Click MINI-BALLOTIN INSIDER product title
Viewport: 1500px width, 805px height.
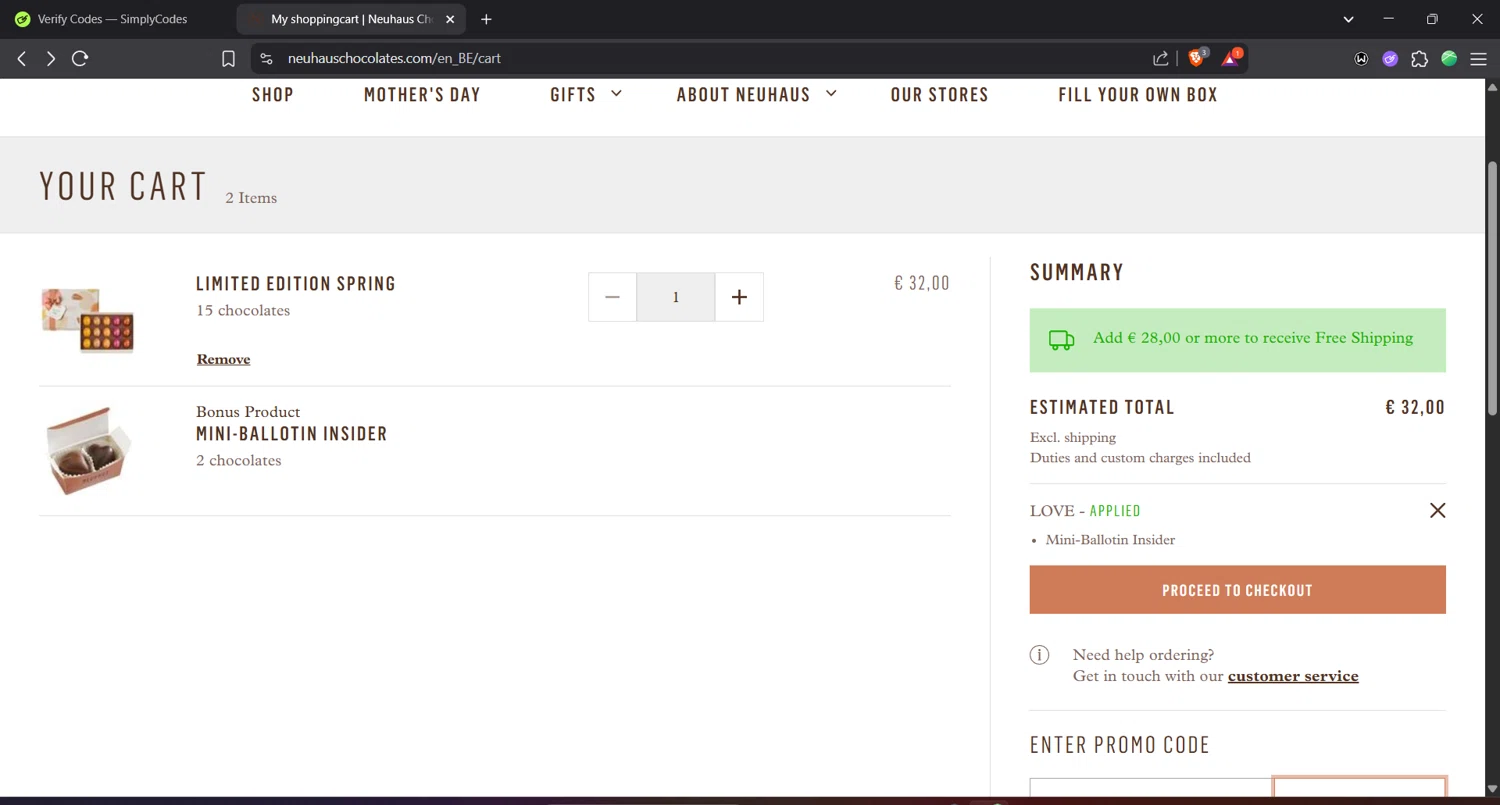coord(292,434)
